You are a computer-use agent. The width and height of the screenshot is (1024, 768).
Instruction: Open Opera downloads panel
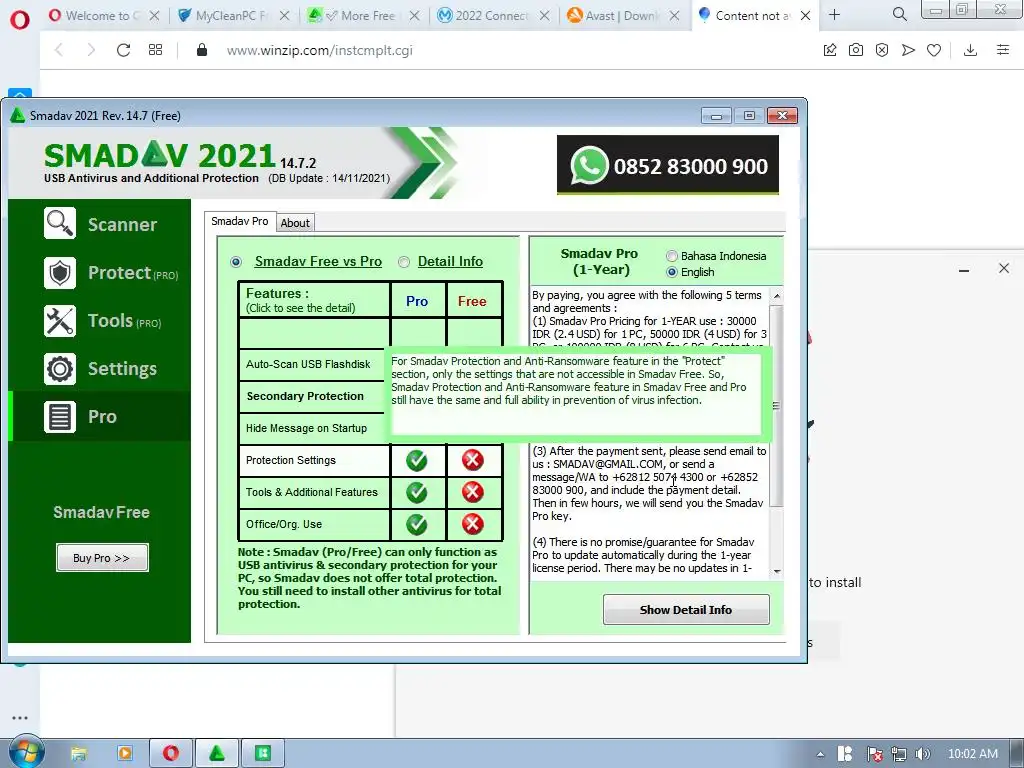(970, 50)
